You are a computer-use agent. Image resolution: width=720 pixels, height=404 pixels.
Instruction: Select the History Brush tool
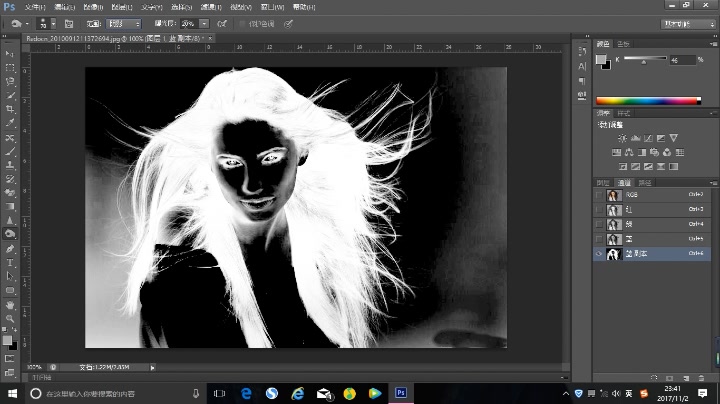[x=10, y=179]
